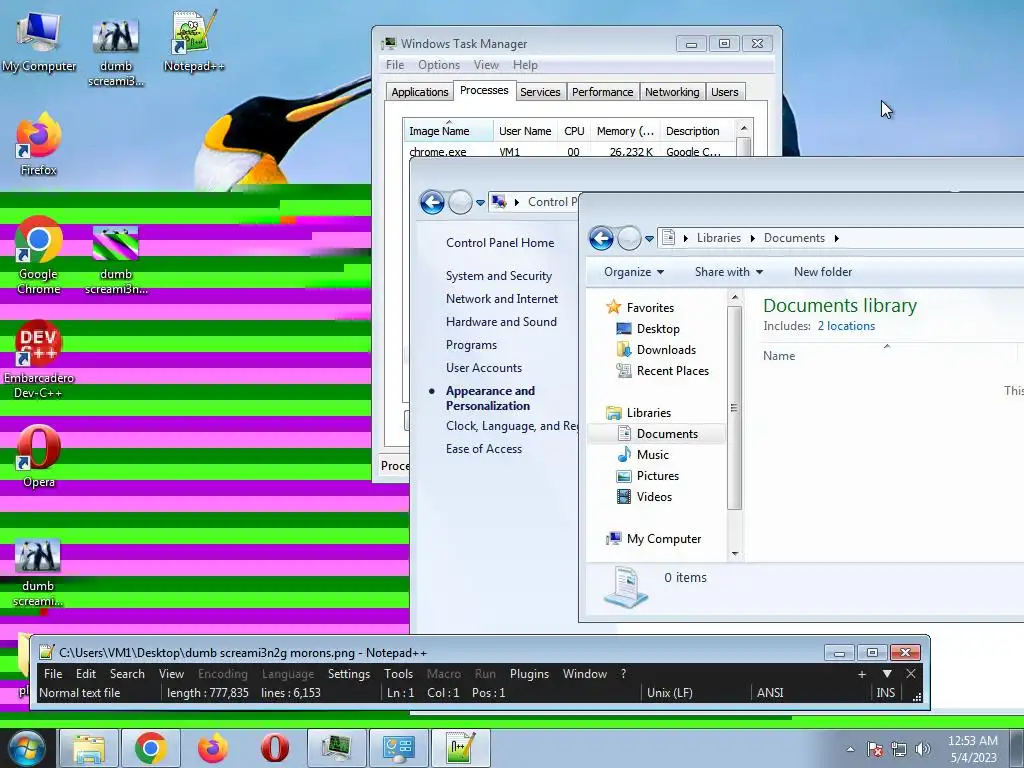Switch to Notepad++ taskbar button

coord(460,748)
